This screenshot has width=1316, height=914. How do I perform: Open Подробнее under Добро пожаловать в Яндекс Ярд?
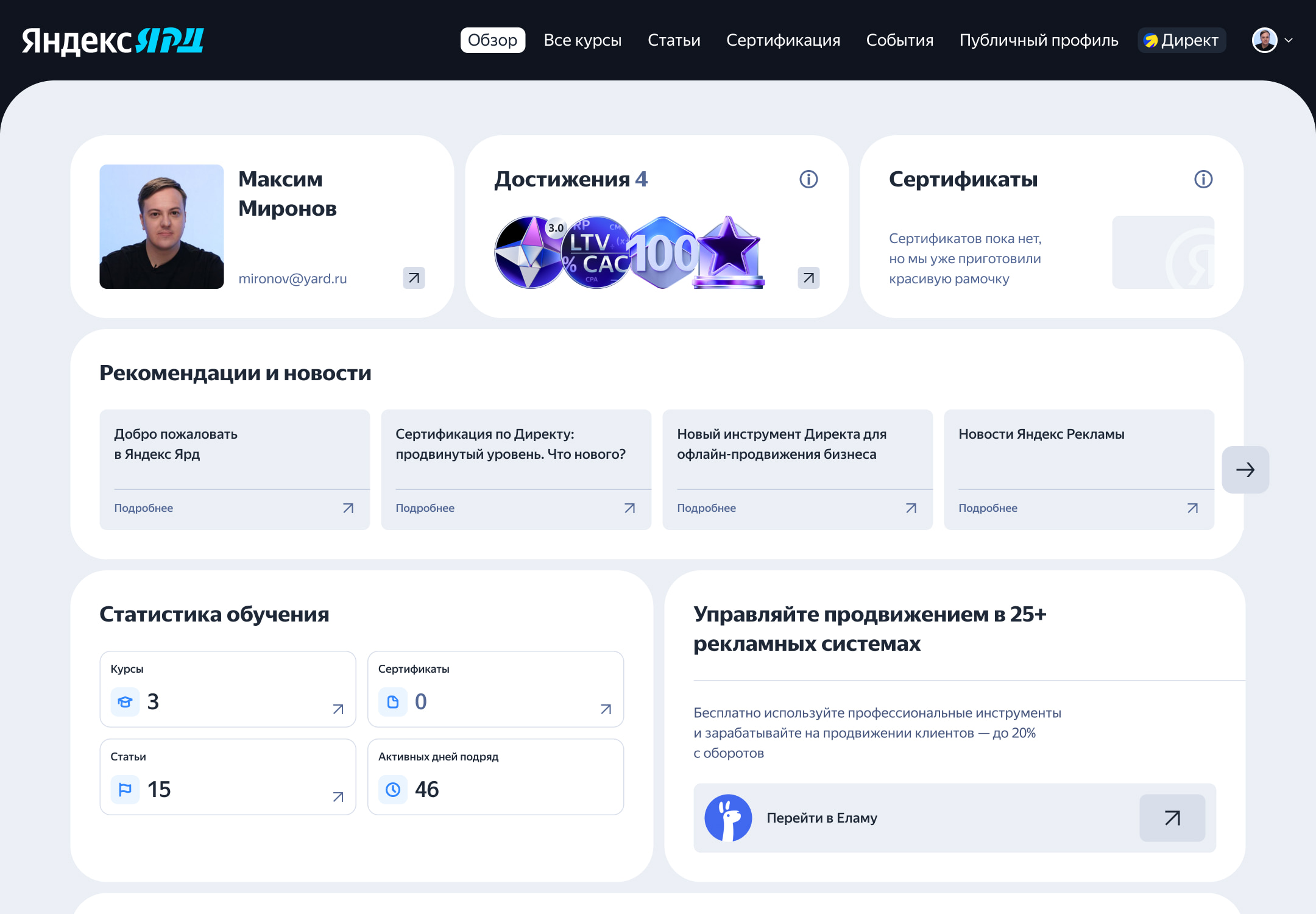144,508
